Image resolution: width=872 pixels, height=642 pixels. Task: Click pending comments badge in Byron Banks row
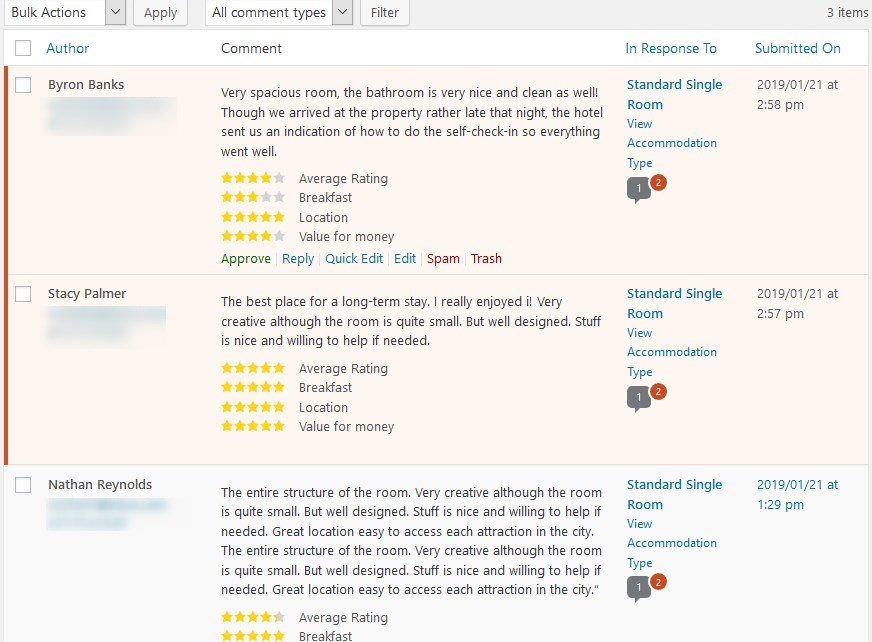coord(658,182)
